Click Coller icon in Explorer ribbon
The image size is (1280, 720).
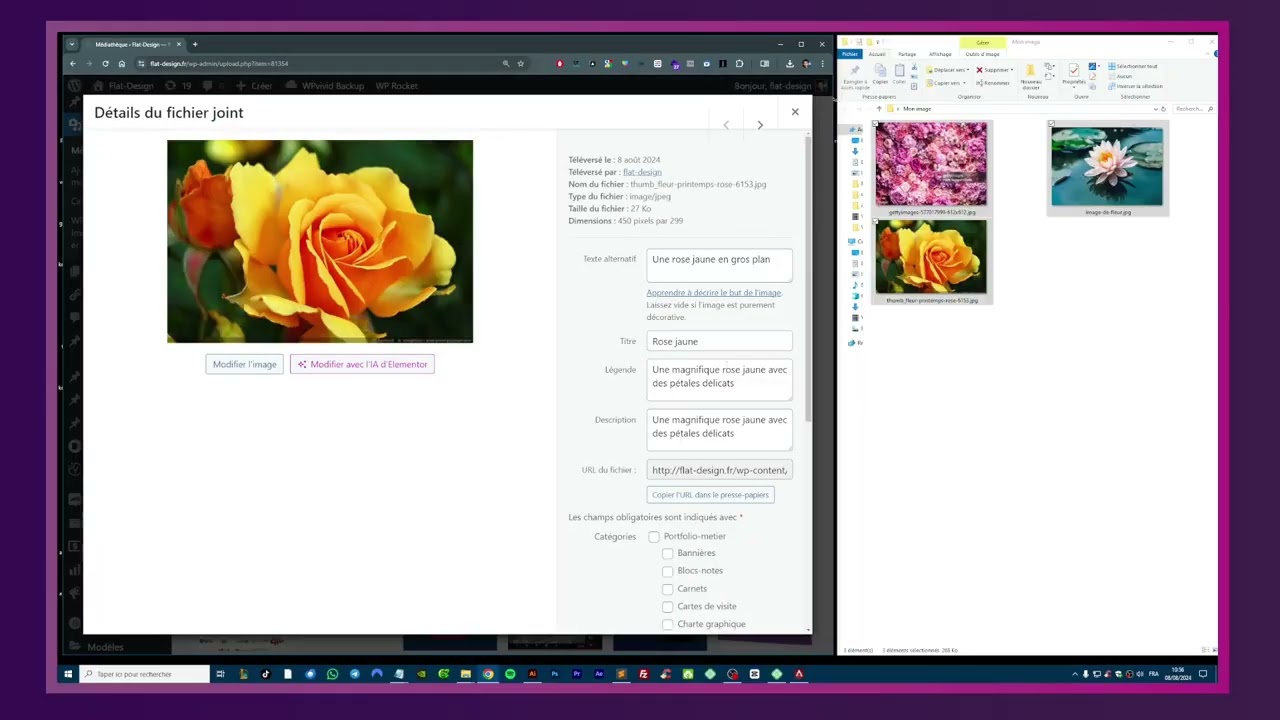click(x=899, y=74)
